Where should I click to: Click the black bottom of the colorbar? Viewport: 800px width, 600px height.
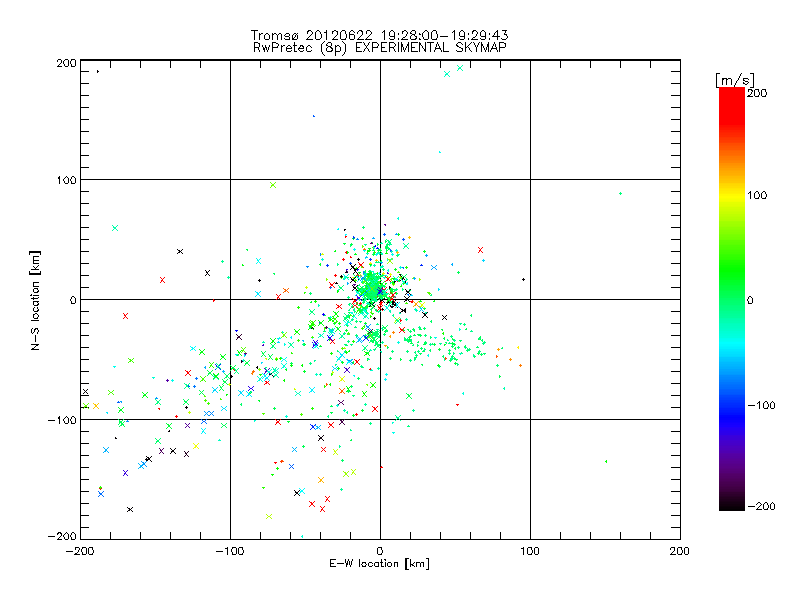point(731,503)
